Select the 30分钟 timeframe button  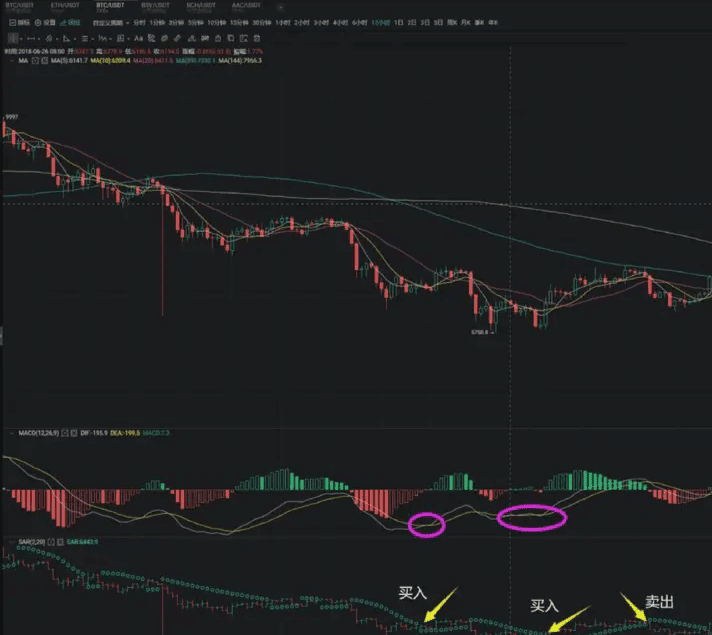(x=262, y=23)
